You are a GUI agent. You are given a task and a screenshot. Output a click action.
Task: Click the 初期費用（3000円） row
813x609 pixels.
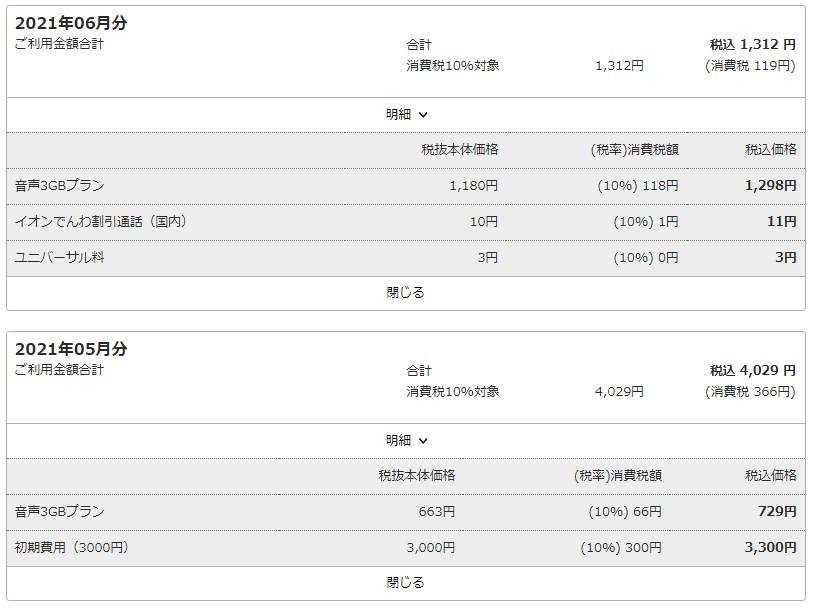click(406, 548)
